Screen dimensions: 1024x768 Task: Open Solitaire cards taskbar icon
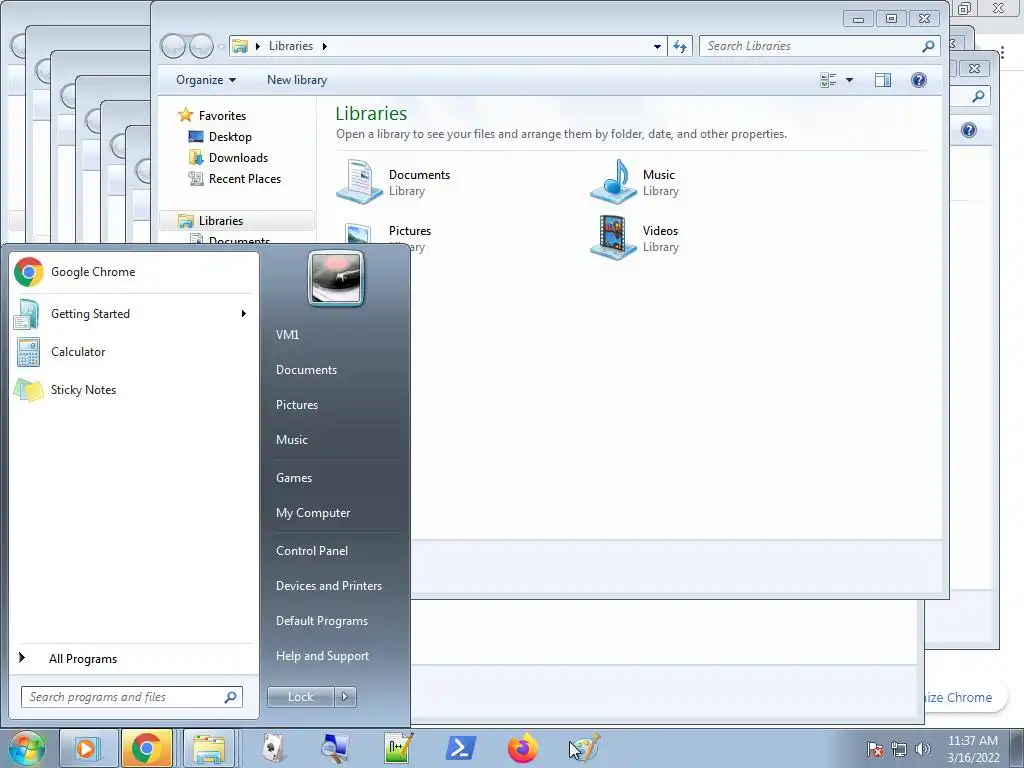click(274, 748)
